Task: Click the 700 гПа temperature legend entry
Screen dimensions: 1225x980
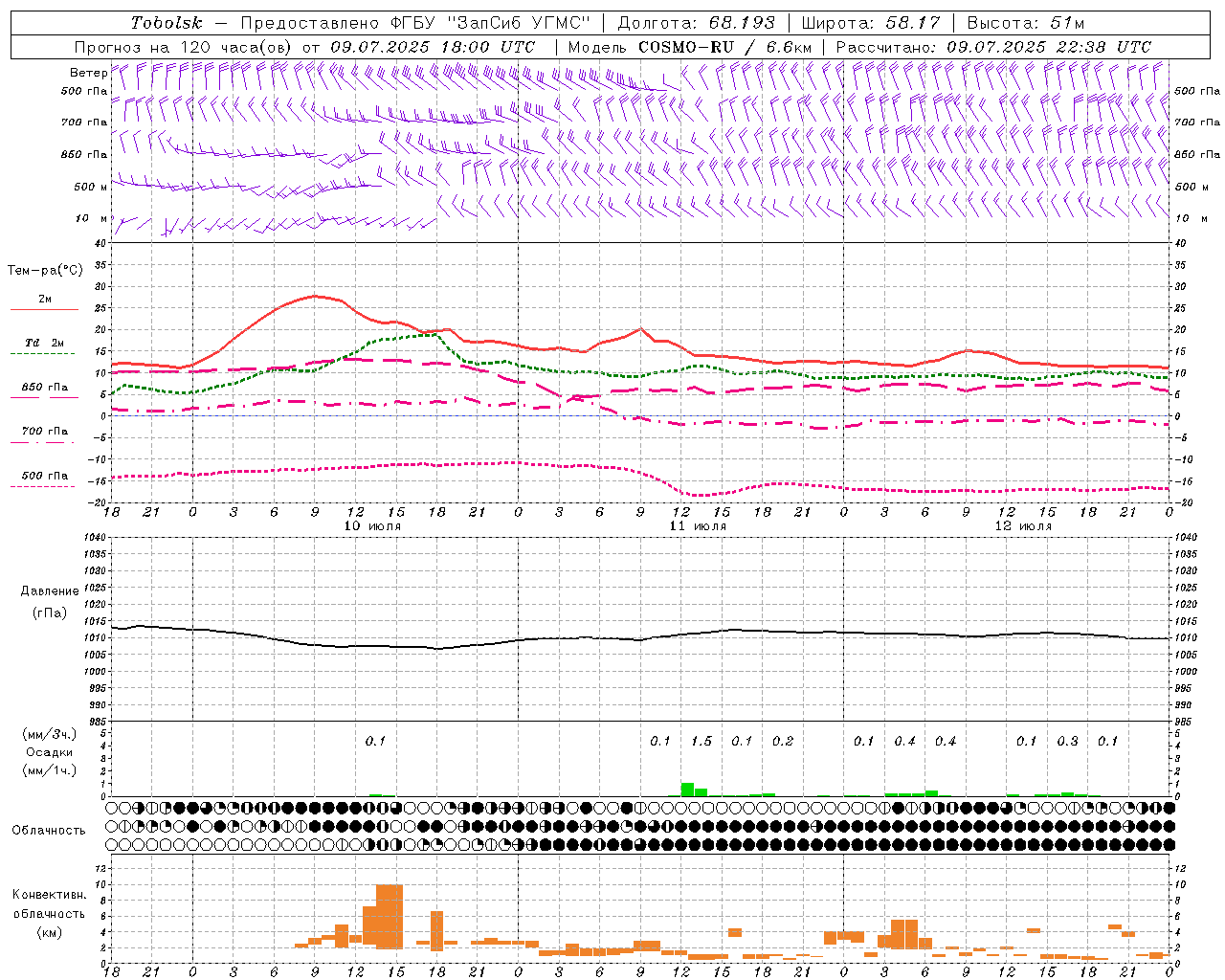Action: click(x=45, y=432)
